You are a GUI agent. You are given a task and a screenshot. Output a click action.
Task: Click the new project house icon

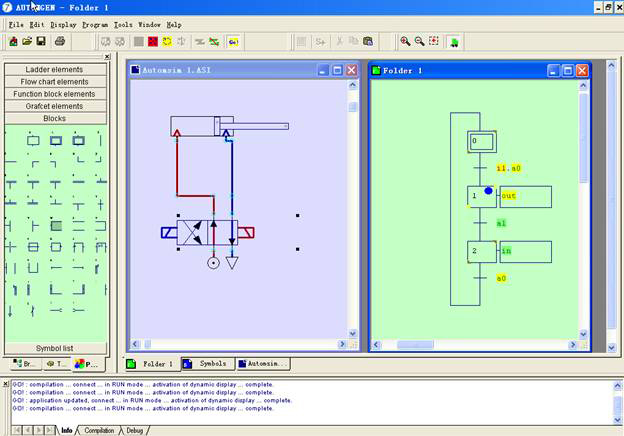(13, 41)
